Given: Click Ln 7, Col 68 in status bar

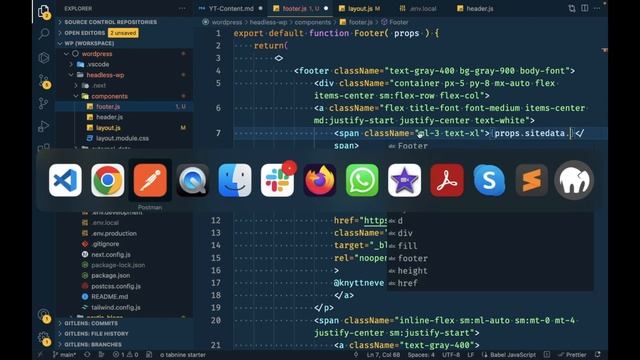Looking at the screenshot, I should [x=383, y=355].
